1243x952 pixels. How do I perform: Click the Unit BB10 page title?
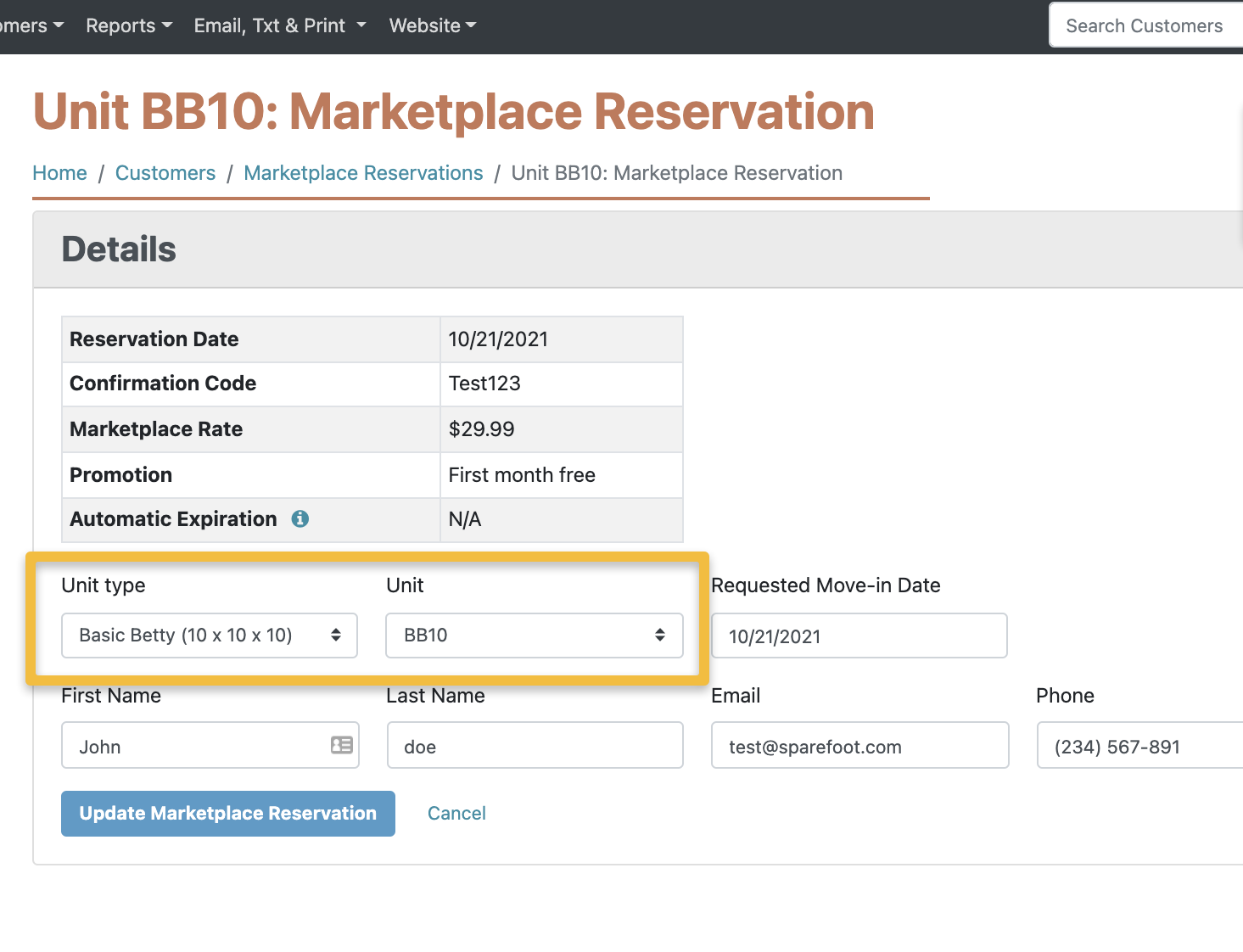[454, 112]
